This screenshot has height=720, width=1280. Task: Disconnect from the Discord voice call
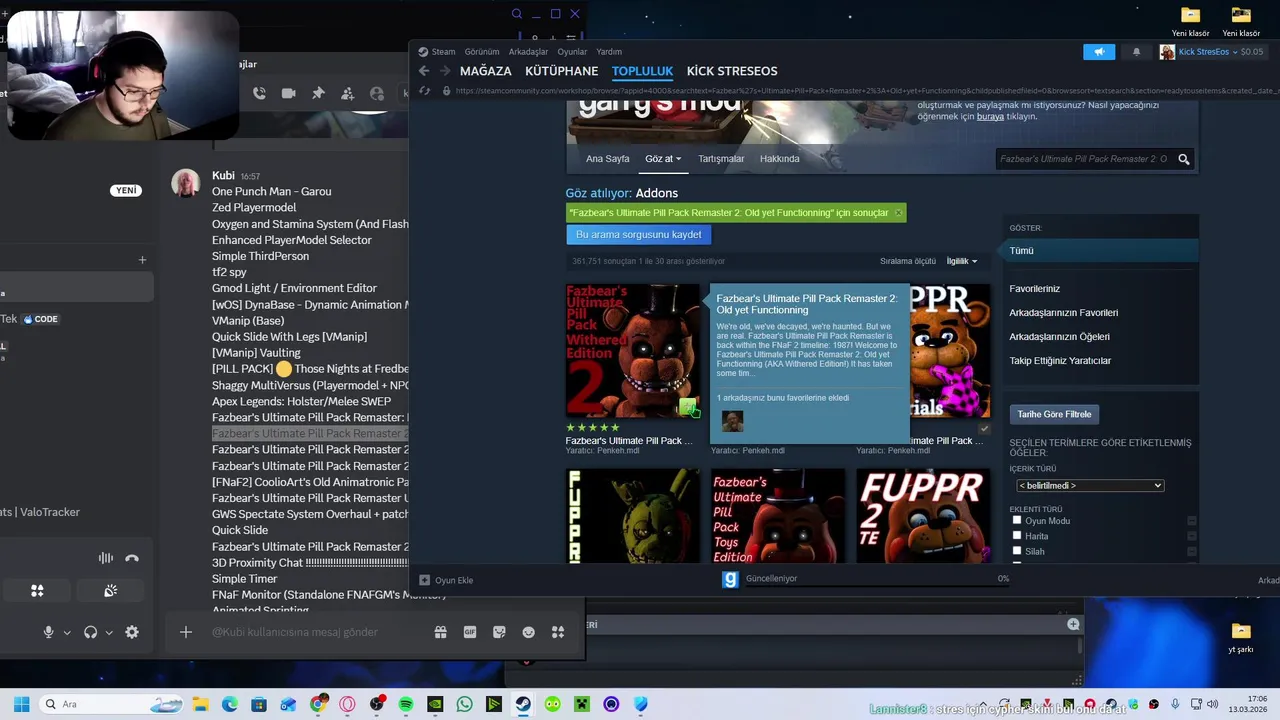click(x=132, y=559)
